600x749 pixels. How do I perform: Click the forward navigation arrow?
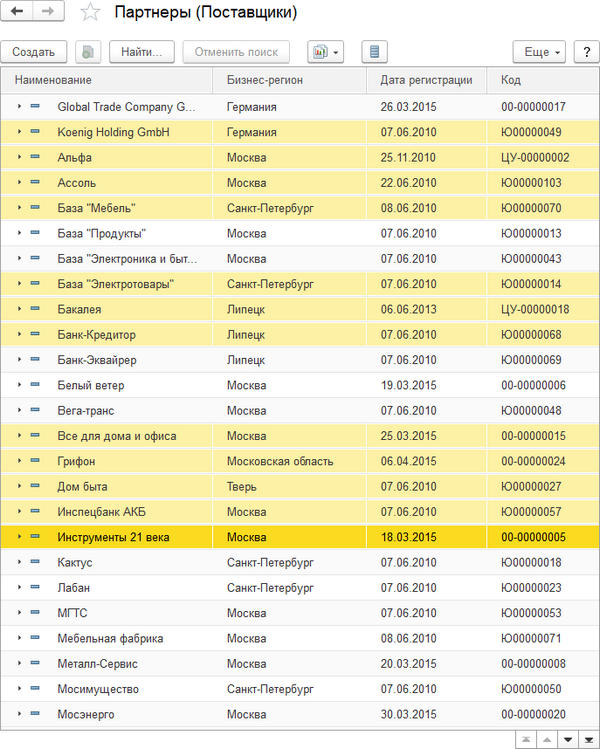[x=48, y=12]
